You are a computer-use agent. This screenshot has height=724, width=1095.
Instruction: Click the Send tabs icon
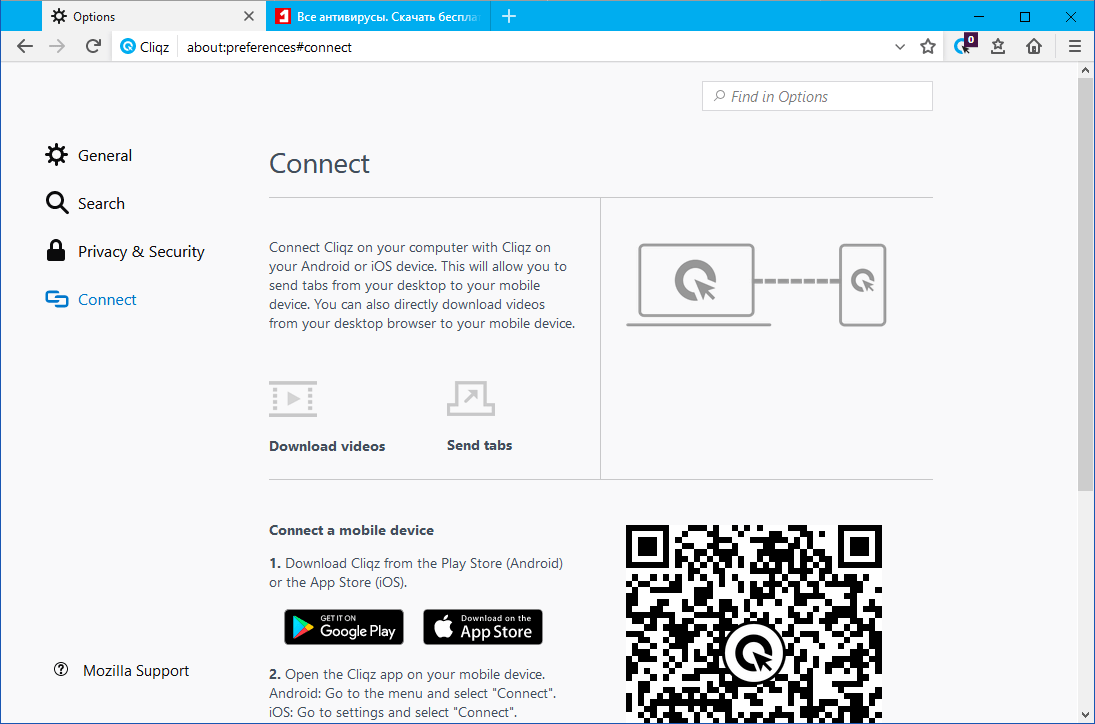471,398
